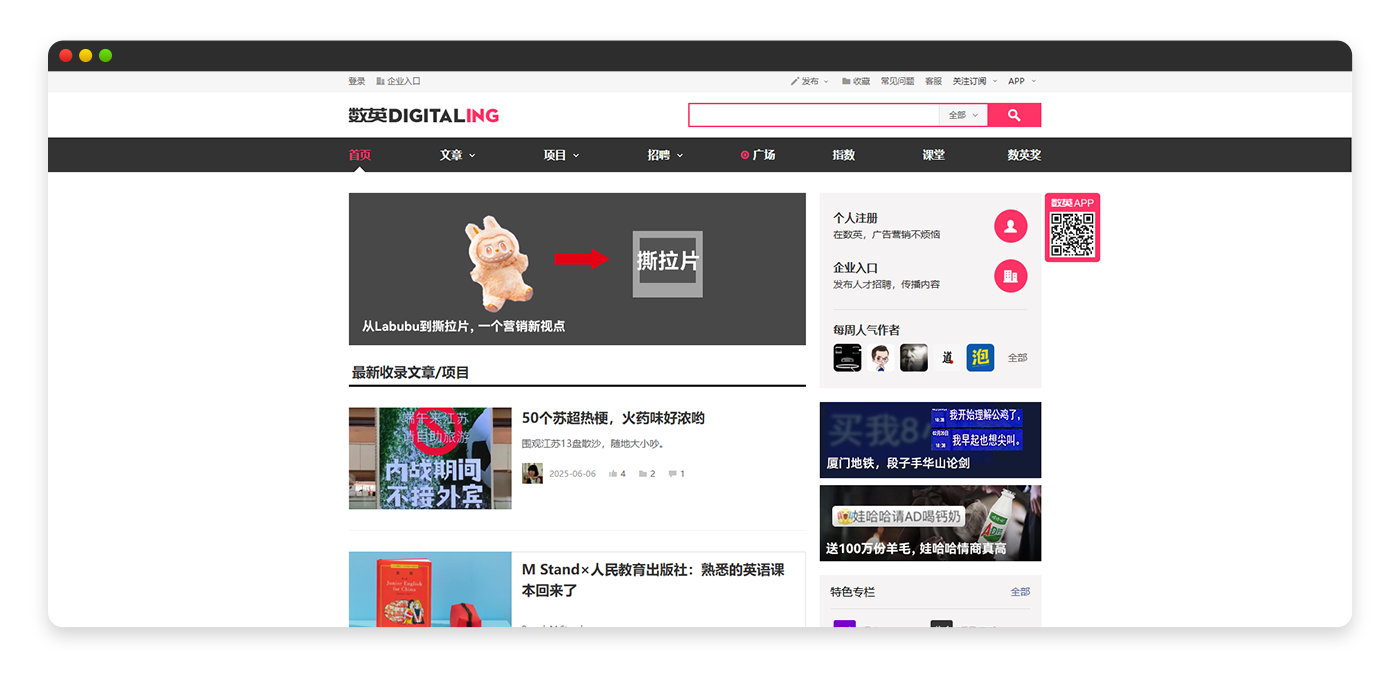Click the magnifier search button
This screenshot has height=700, width=1400.
pos(1014,115)
